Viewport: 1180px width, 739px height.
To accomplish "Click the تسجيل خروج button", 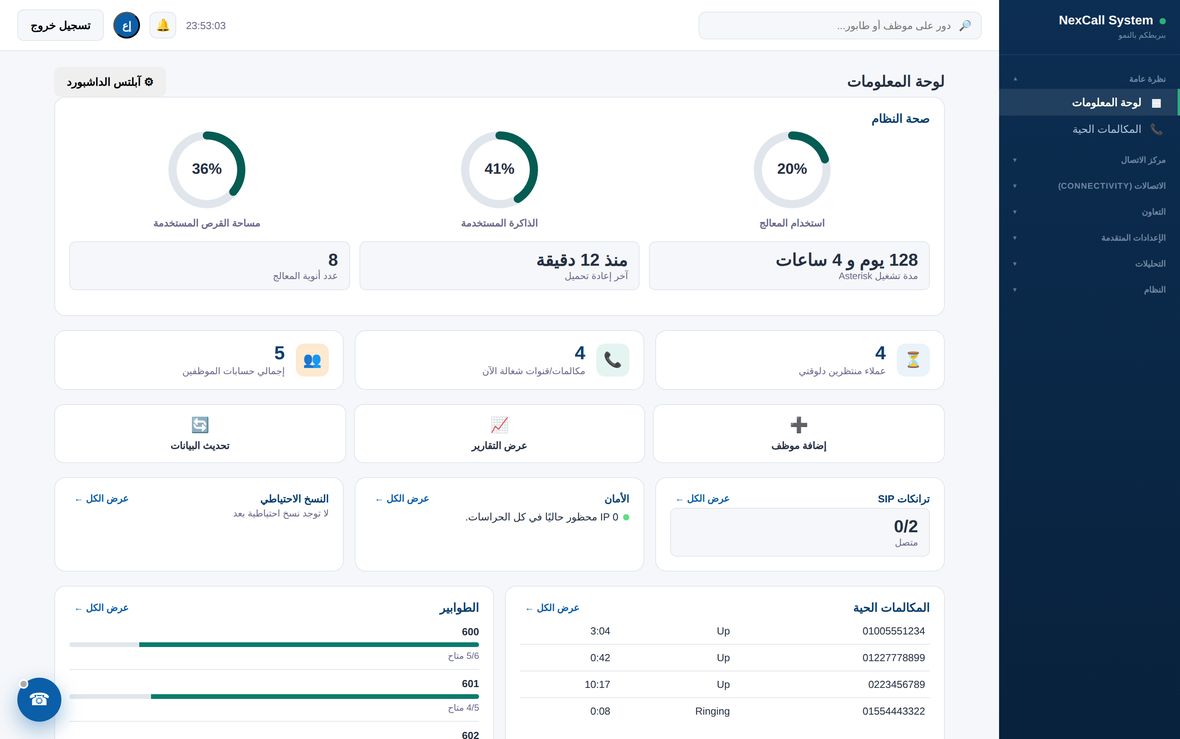I will click(x=60, y=26).
